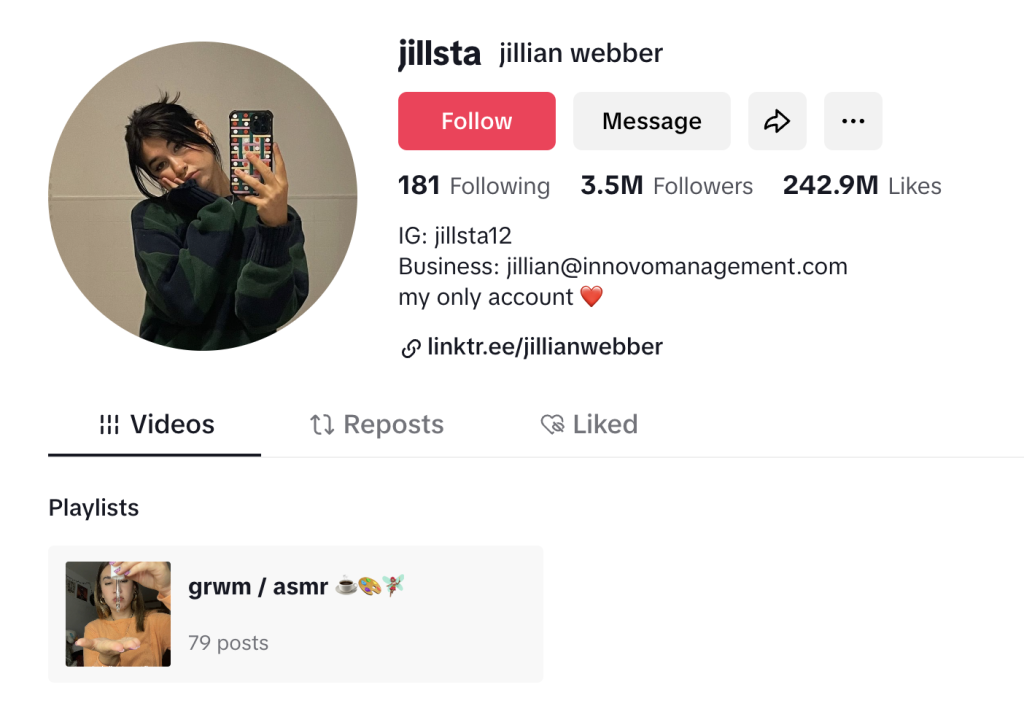Open the Liked tab
Image resolution: width=1024 pixels, height=706 pixels.
(589, 425)
